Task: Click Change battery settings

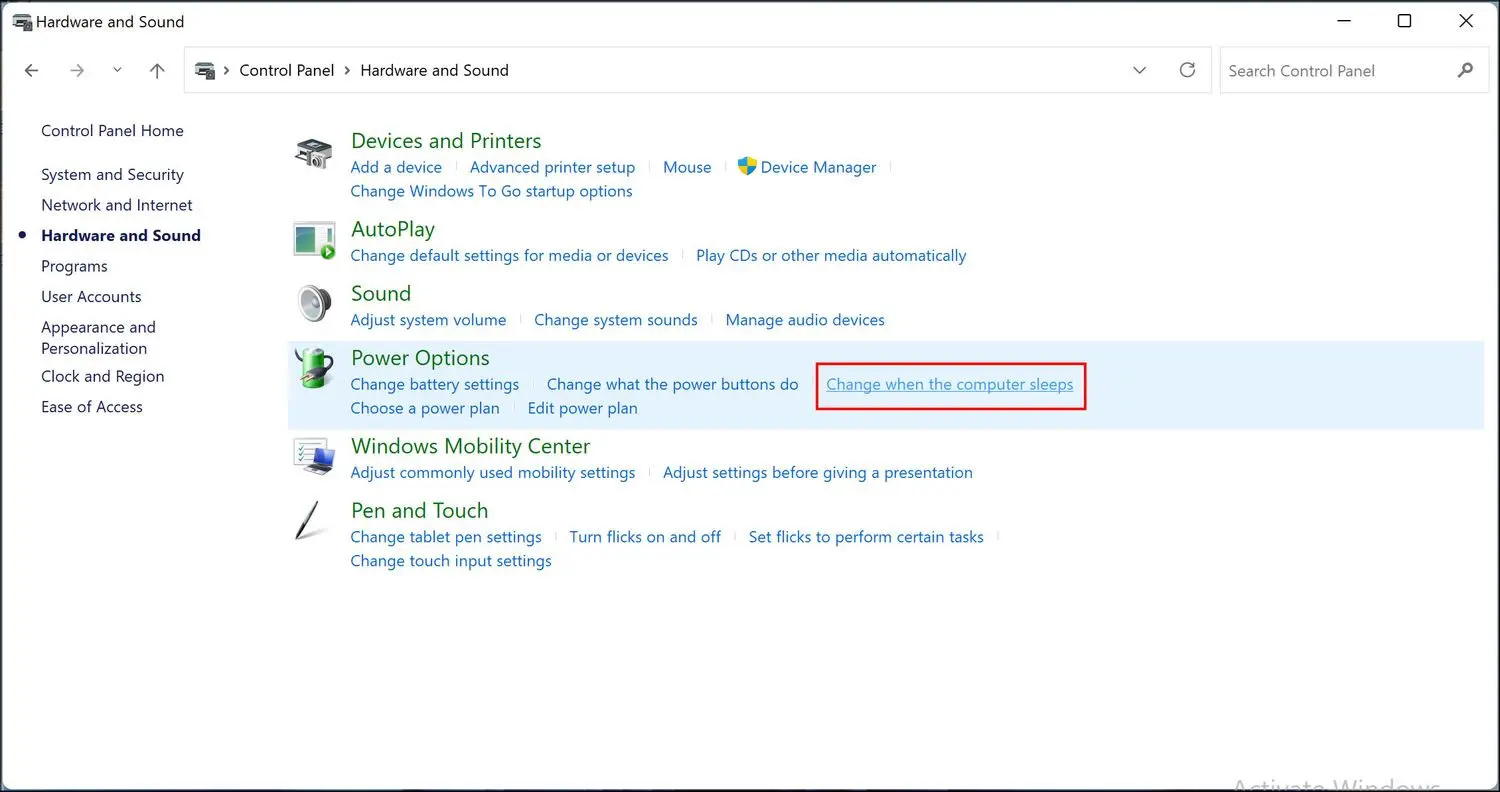Action: [x=435, y=385]
